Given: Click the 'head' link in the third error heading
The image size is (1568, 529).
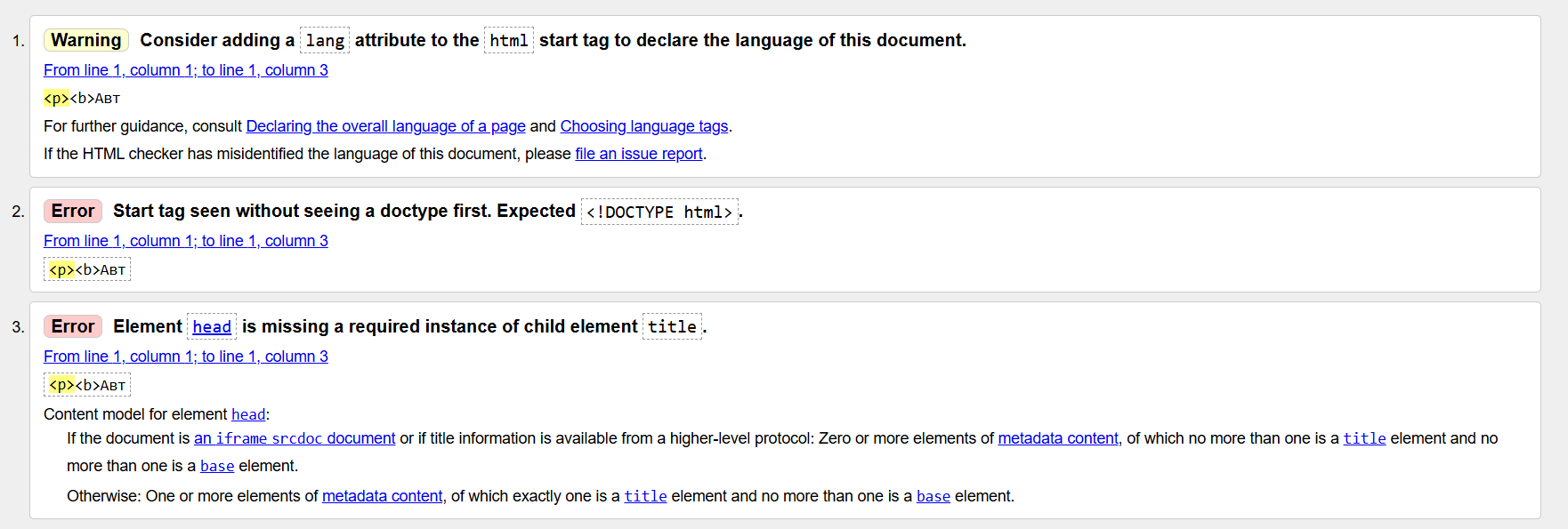Looking at the screenshot, I should [212, 327].
